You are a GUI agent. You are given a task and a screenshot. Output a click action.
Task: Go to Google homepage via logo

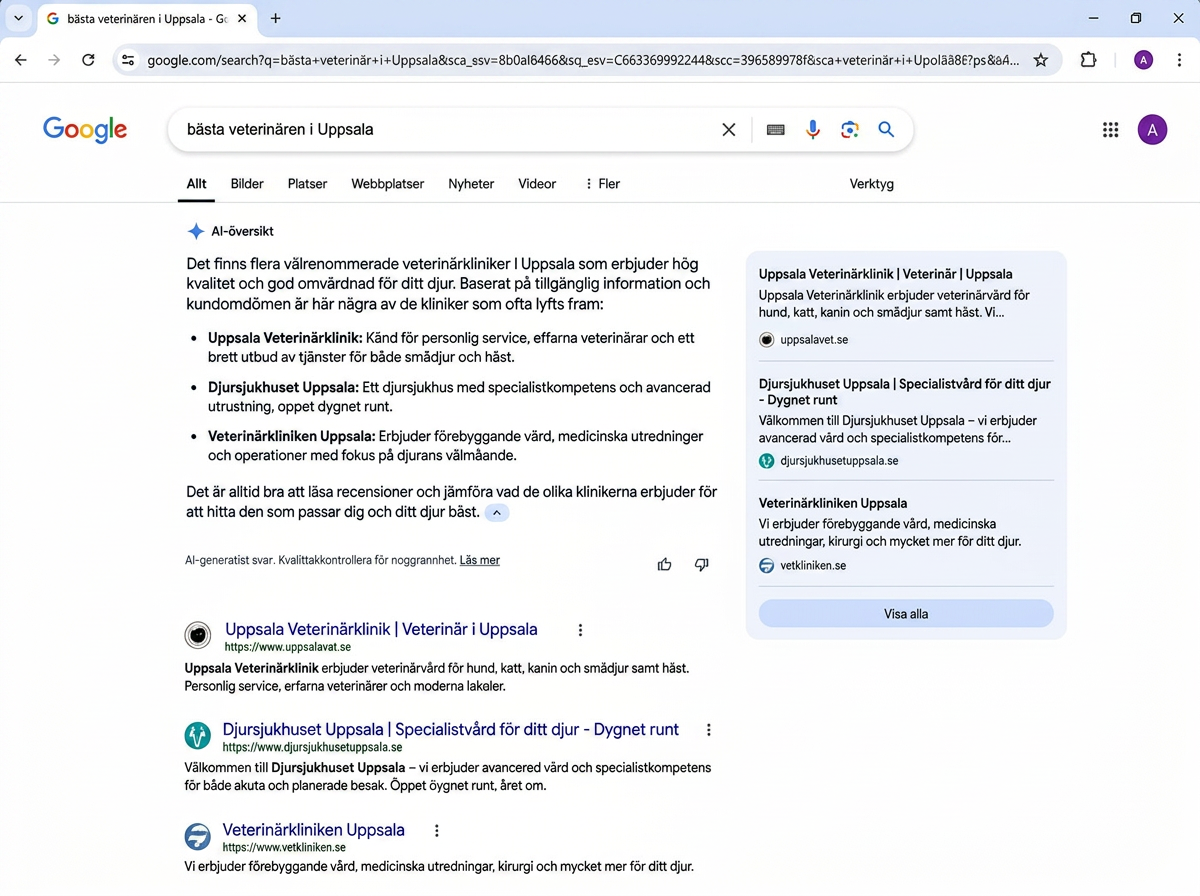point(85,129)
